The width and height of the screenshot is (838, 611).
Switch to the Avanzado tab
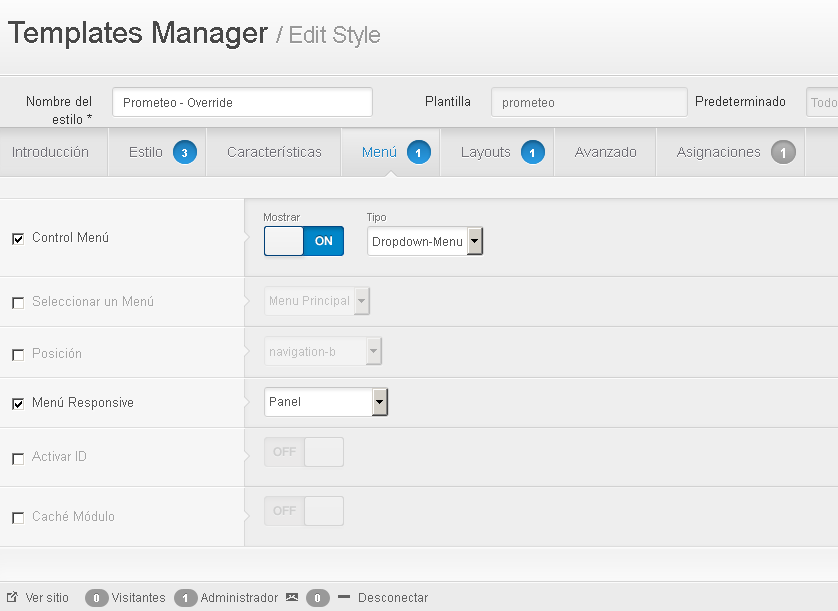(606, 152)
